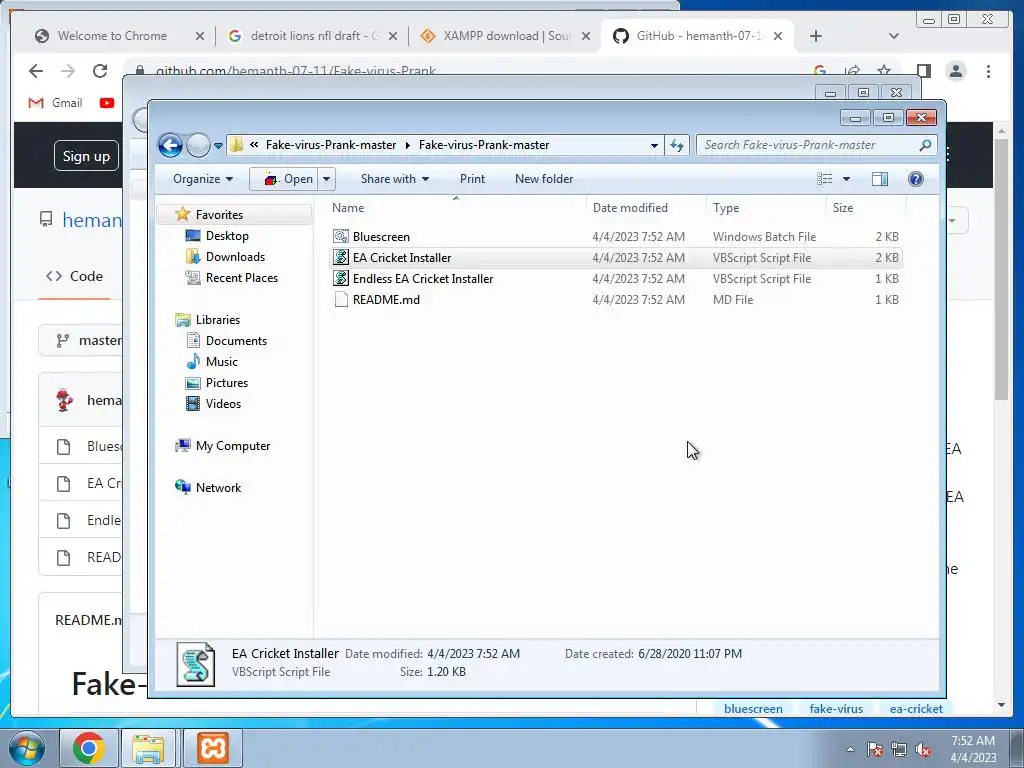
Task: Create a New folder
Action: point(543,179)
